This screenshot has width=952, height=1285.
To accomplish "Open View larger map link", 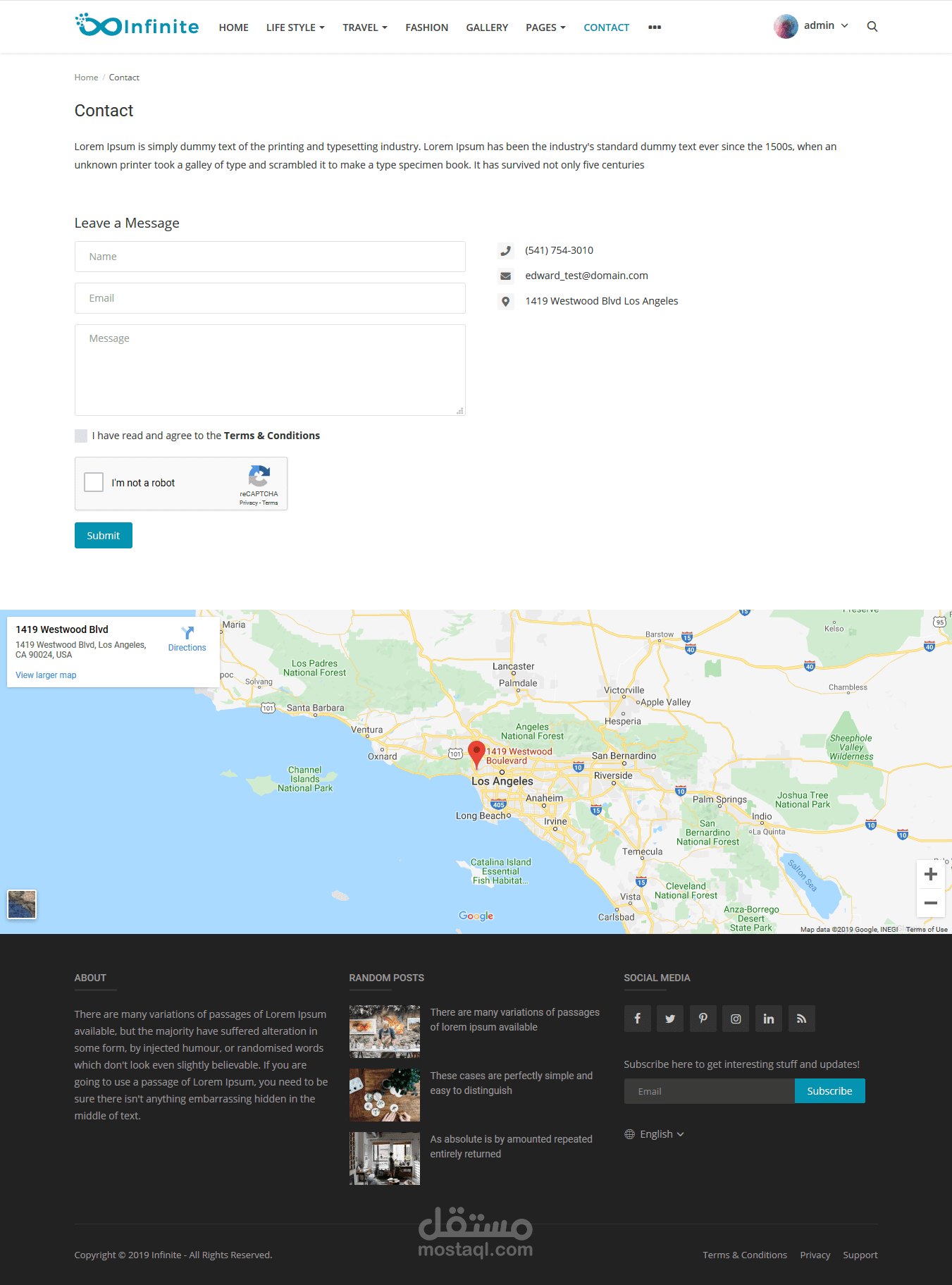I will point(46,675).
